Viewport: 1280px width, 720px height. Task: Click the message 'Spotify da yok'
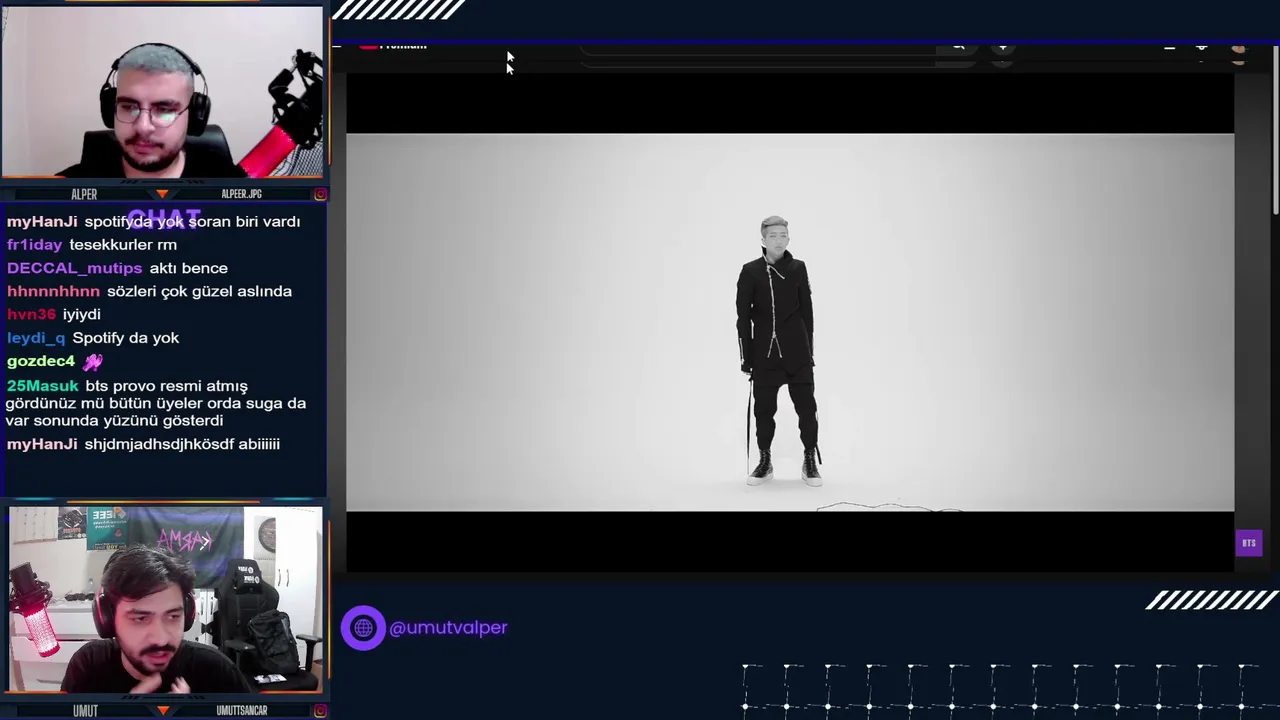(x=126, y=338)
